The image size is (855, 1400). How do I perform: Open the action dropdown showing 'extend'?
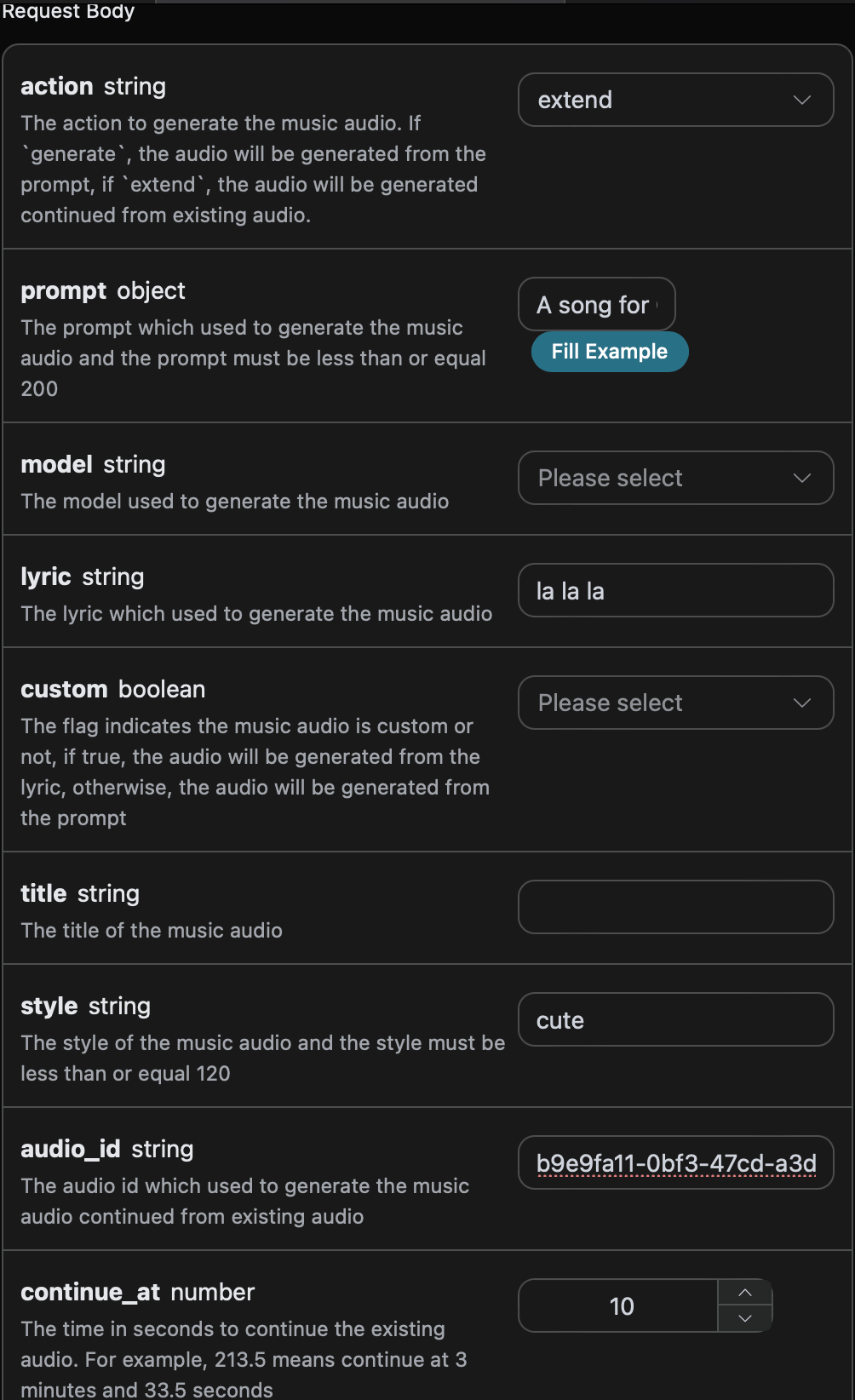tap(675, 100)
